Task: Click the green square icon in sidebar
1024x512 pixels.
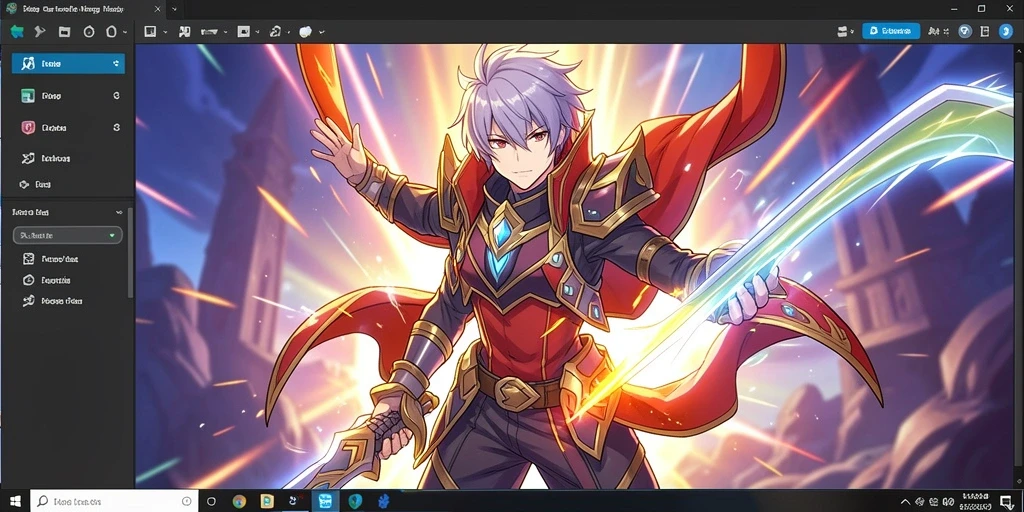Action: pyautogui.click(x=27, y=96)
